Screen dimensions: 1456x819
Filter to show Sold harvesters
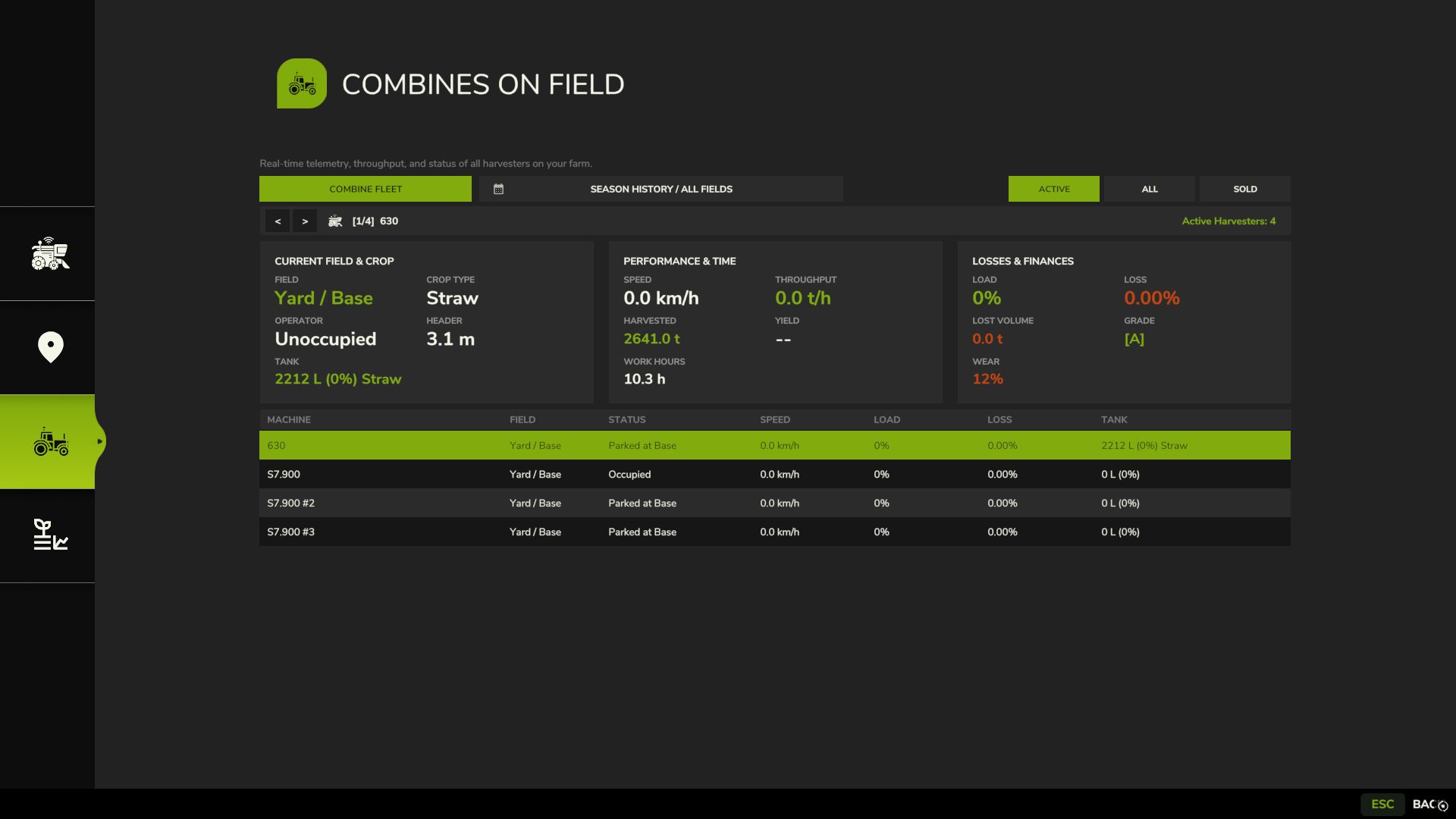pyautogui.click(x=1245, y=189)
